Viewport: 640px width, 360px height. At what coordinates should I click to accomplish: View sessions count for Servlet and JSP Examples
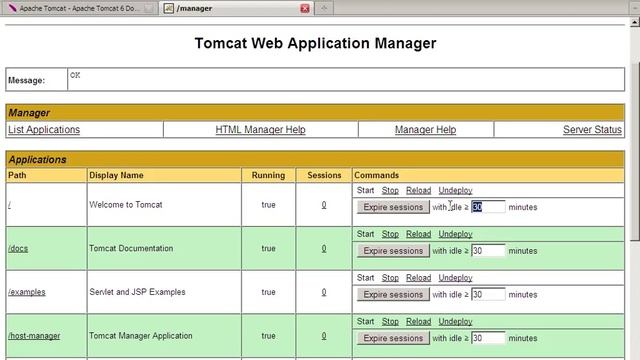324,292
